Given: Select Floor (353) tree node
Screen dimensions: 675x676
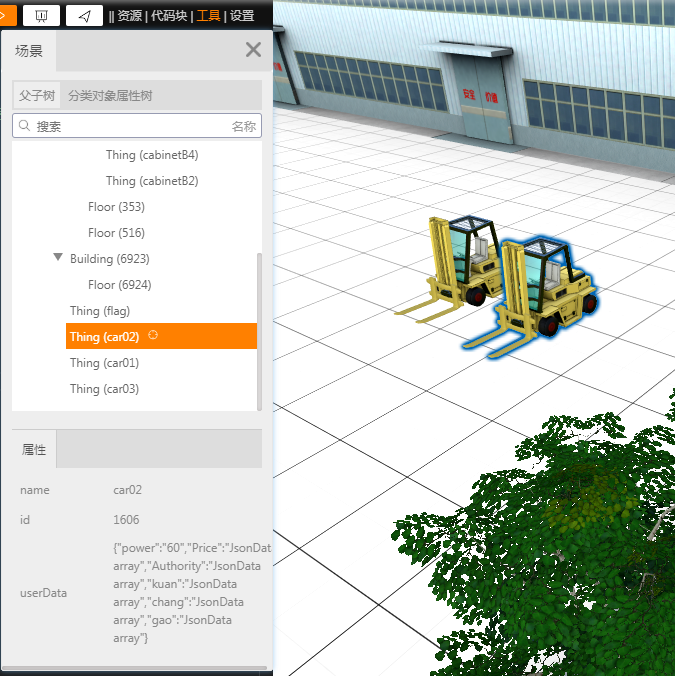Looking at the screenshot, I should coord(116,207).
